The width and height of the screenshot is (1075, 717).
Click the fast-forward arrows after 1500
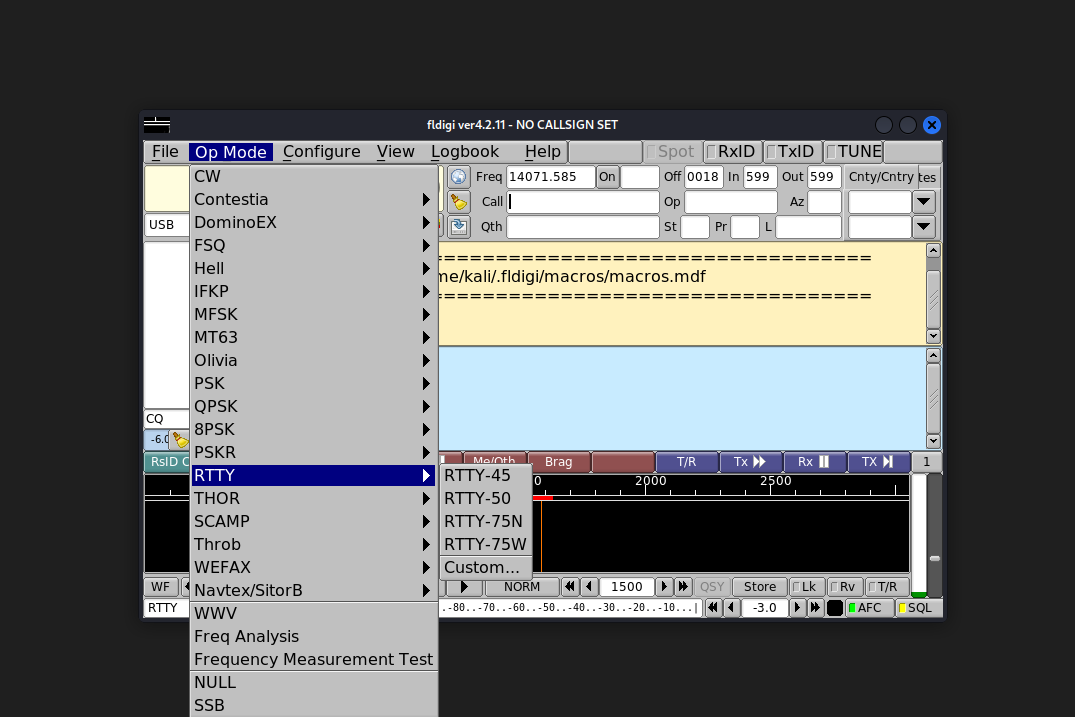(x=683, y=587)
